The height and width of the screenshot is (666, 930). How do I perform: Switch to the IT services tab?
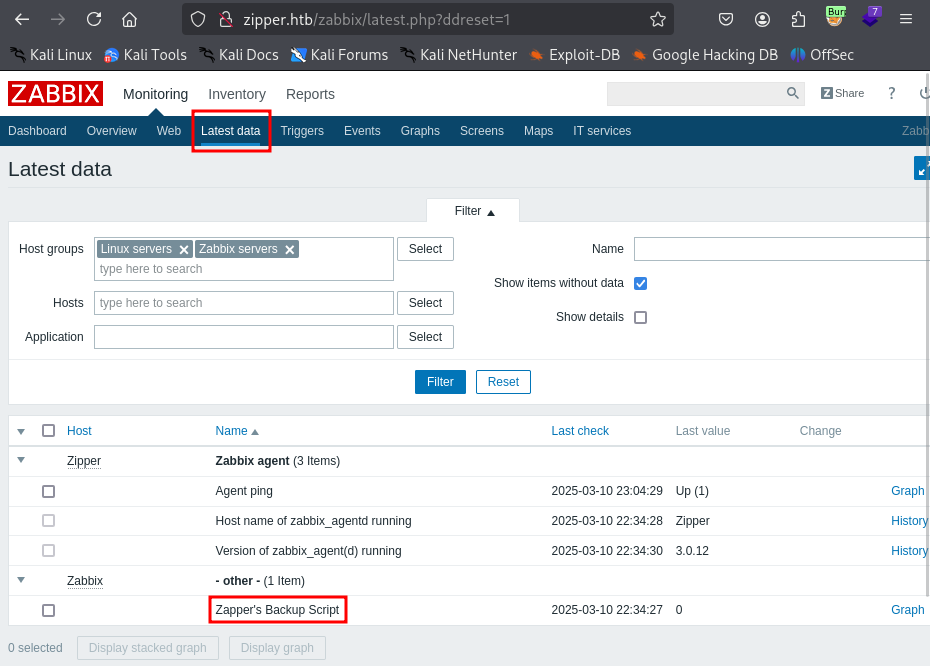[x=602, y=131]
